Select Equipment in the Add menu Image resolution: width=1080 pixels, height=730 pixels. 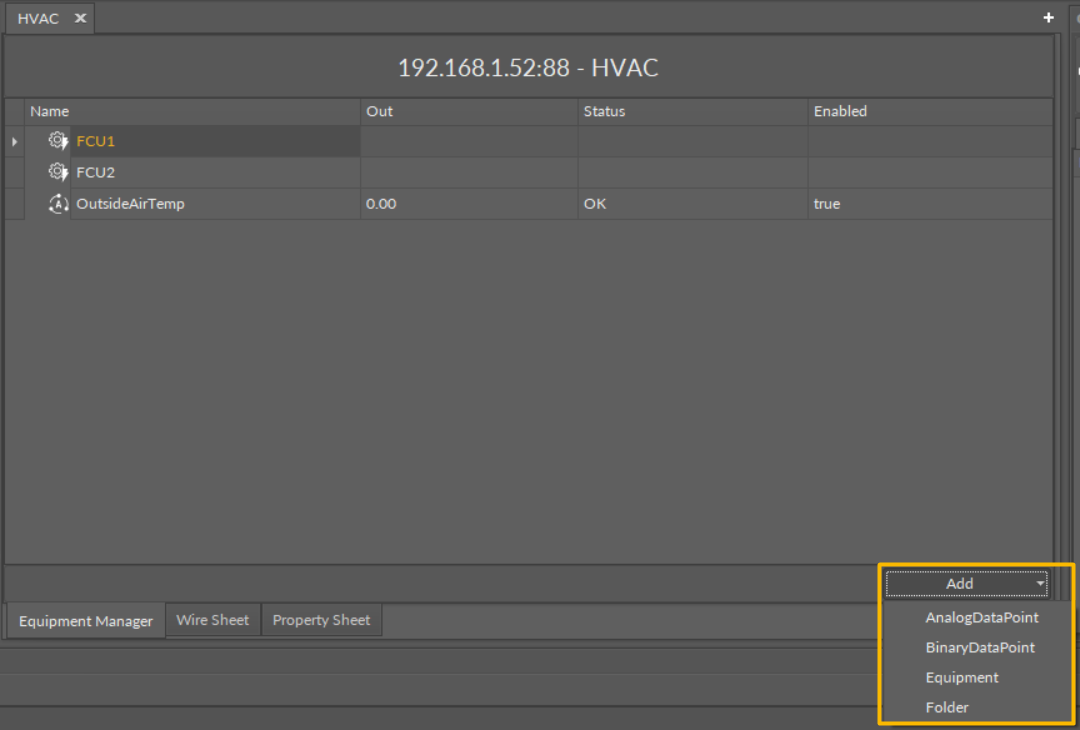(961, 678)
